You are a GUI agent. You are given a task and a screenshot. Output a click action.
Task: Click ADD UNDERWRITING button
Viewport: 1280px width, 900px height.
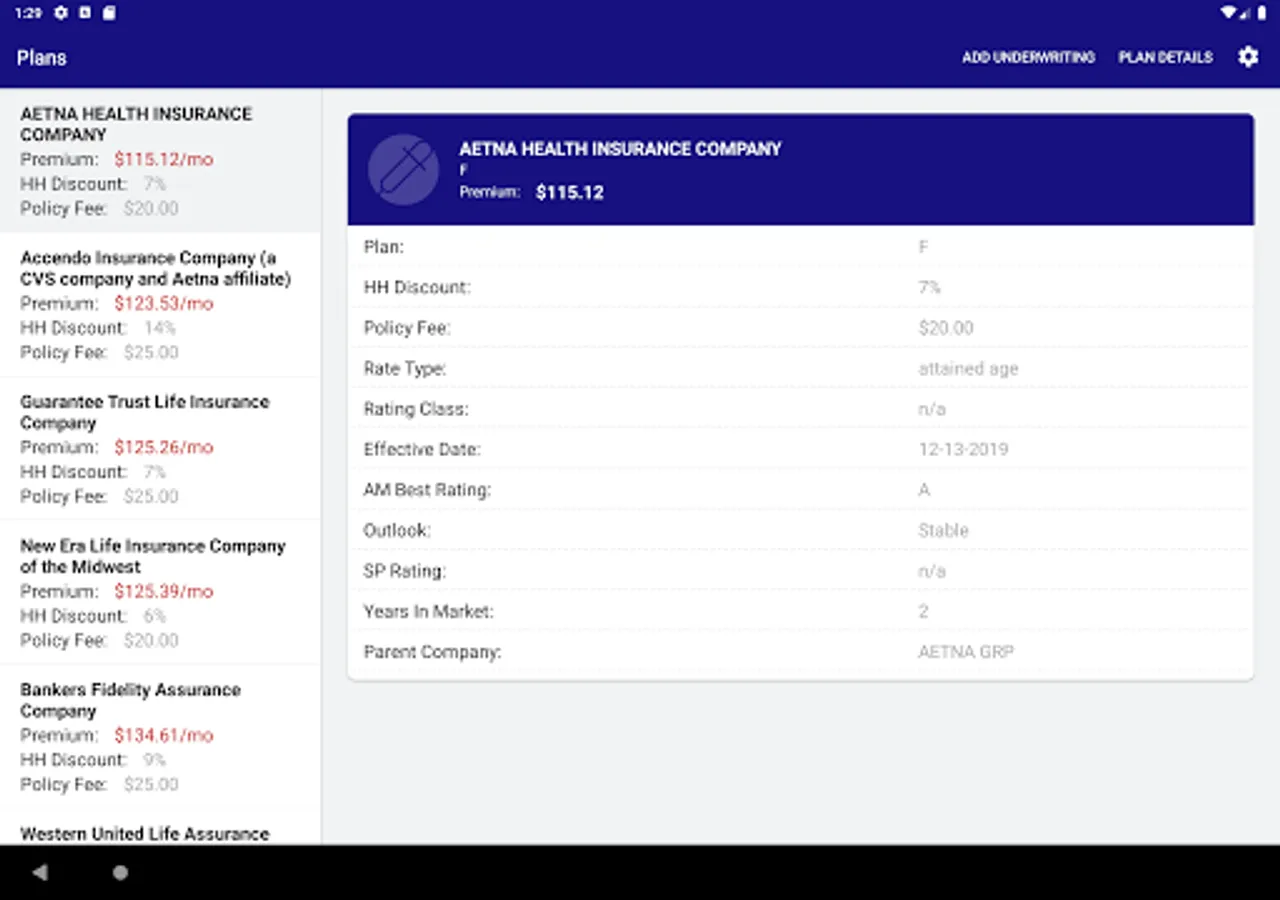(1028, 57)
